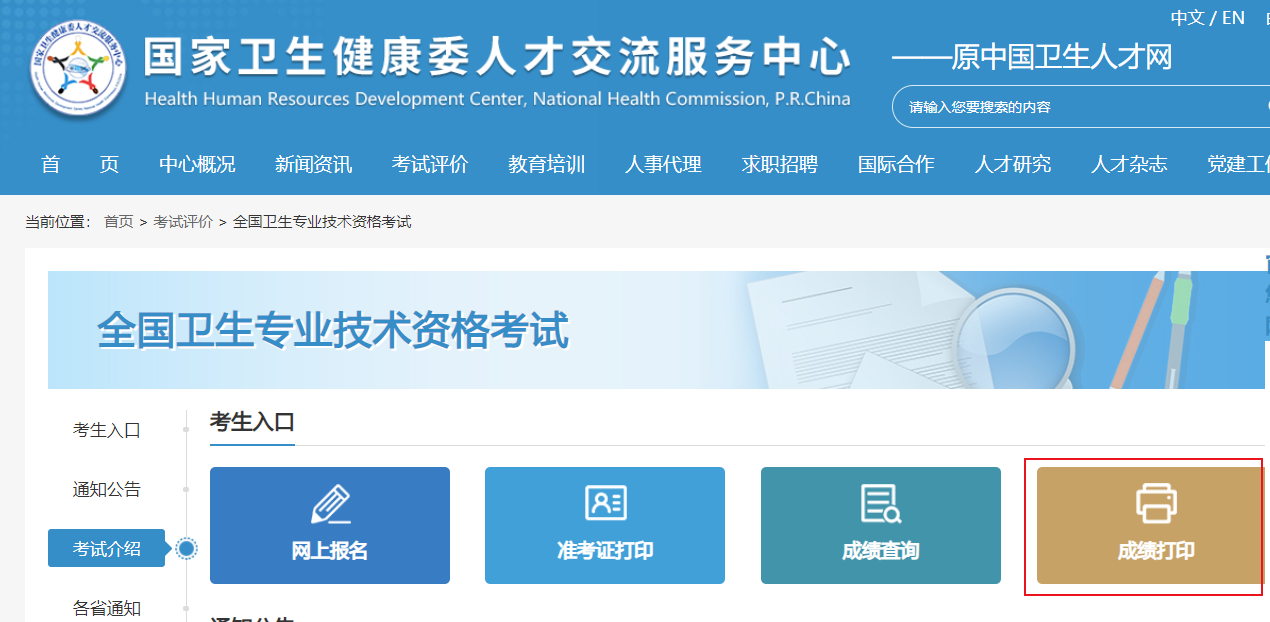Click the 首页 breadcrumb link
The image size is (1270, 622).
tap(118, 222)
